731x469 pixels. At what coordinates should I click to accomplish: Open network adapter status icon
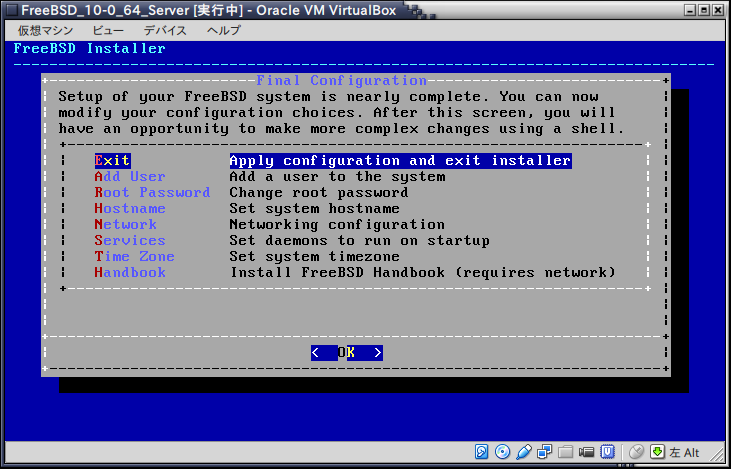545,451
